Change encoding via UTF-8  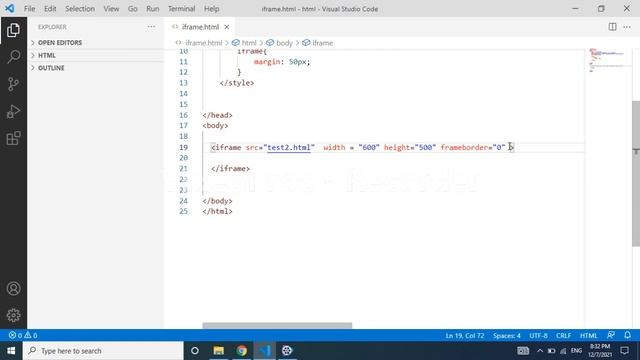point(538,335)
